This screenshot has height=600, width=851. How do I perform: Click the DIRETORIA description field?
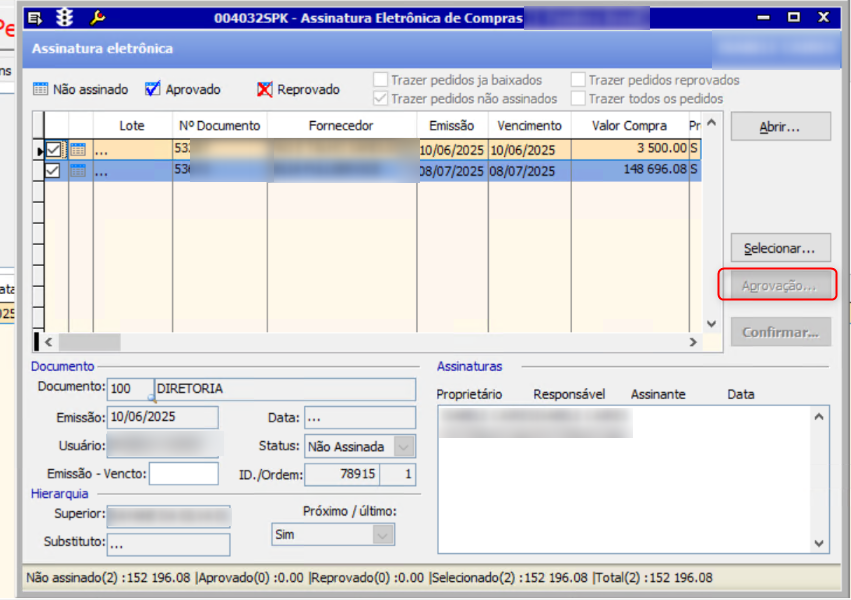coord(285,389)
